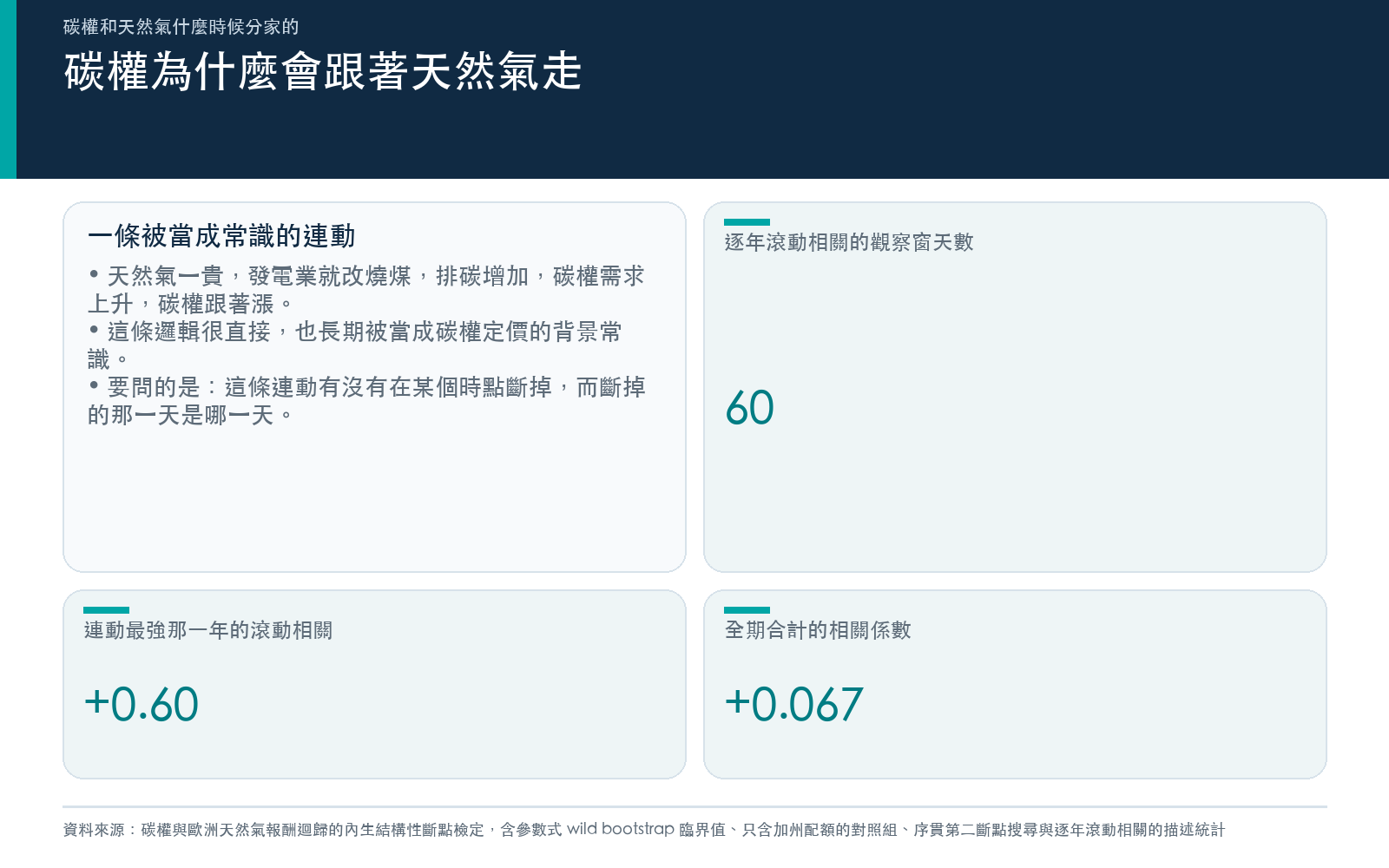This screenshot has height=868, width=1389.
Task: Select the bullet starting 這條邏輯很直接
Action: (x=355, y=345)
